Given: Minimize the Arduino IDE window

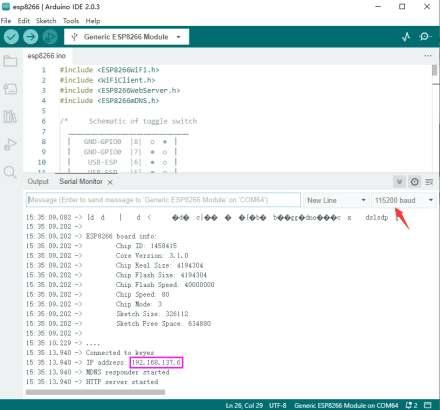Looking at the screenshot, I should point(378,7).
